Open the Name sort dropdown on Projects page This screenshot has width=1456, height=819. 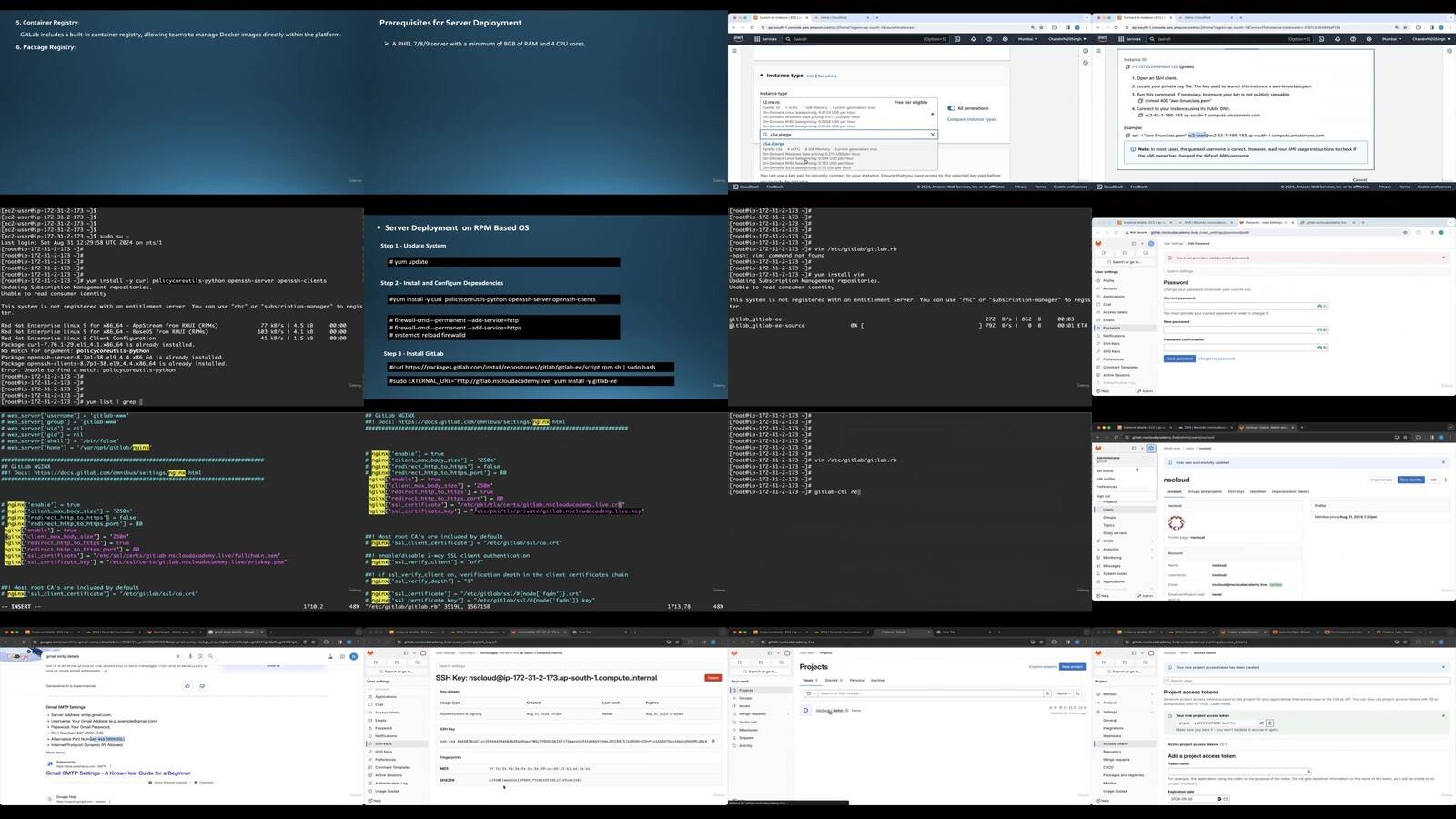[1063, 693]
